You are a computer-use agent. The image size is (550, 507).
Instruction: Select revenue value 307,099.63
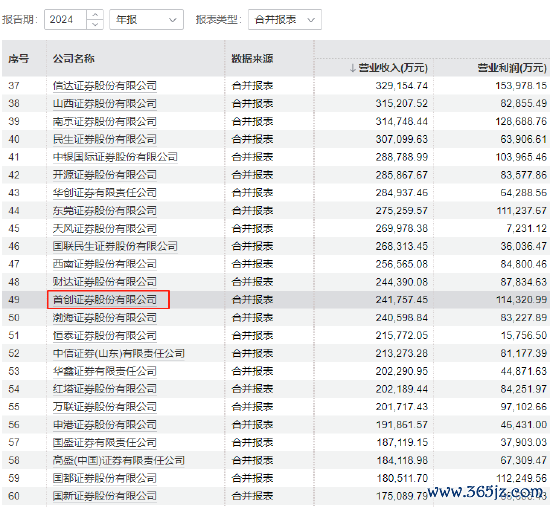click(402, 139)
